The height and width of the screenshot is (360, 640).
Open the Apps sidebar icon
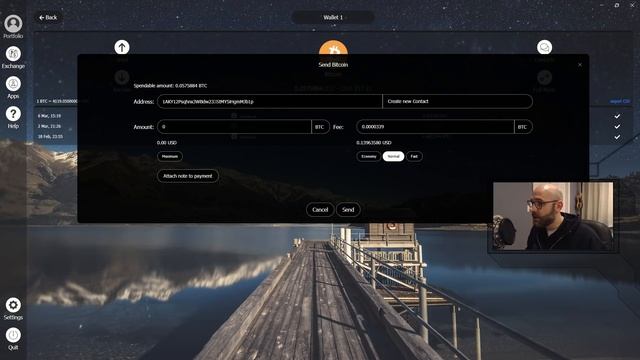tap(13, 84)
